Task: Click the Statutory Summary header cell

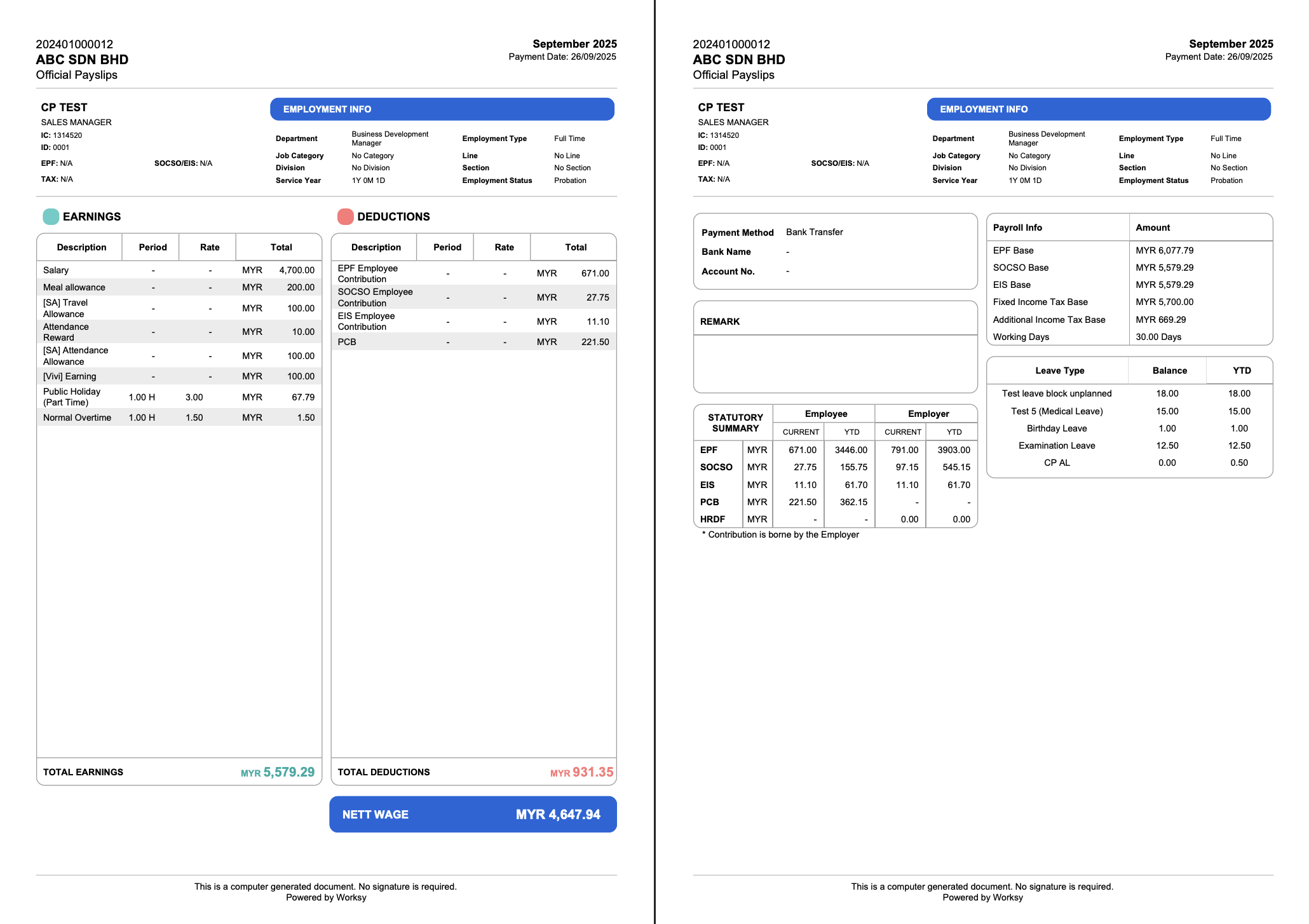Action: coord(735,423)
